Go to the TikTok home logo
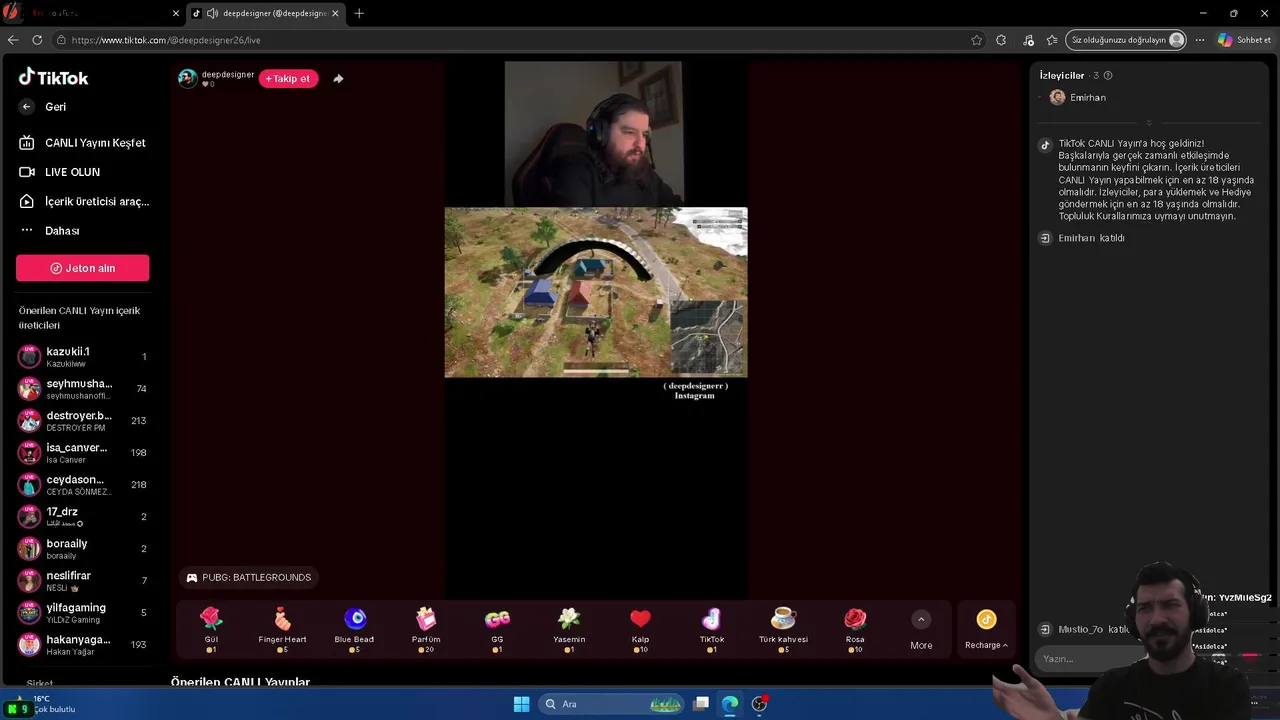Viewport: 1280px width, 720px height. [53, 77]
